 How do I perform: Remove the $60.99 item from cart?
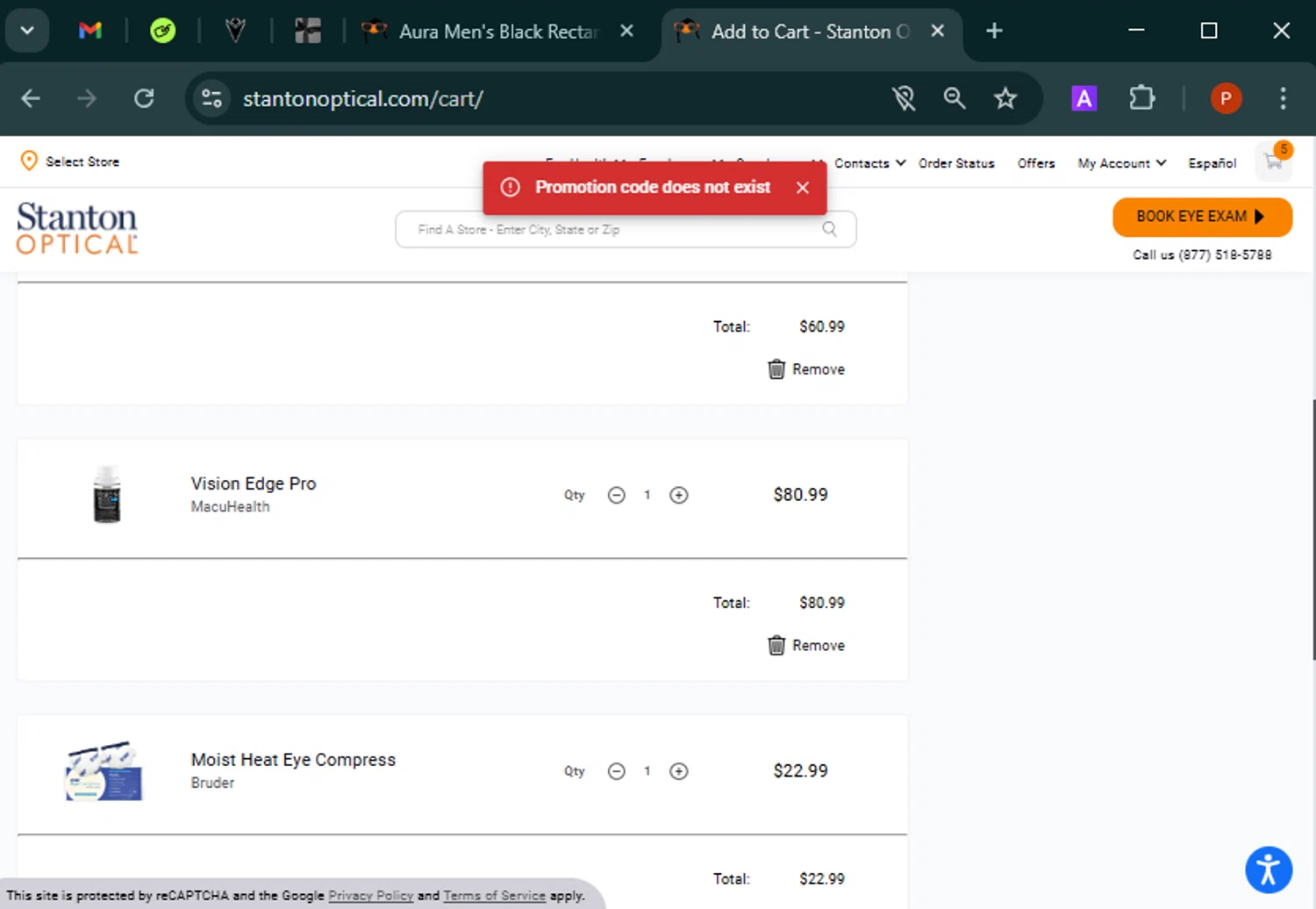click(806, 369)
